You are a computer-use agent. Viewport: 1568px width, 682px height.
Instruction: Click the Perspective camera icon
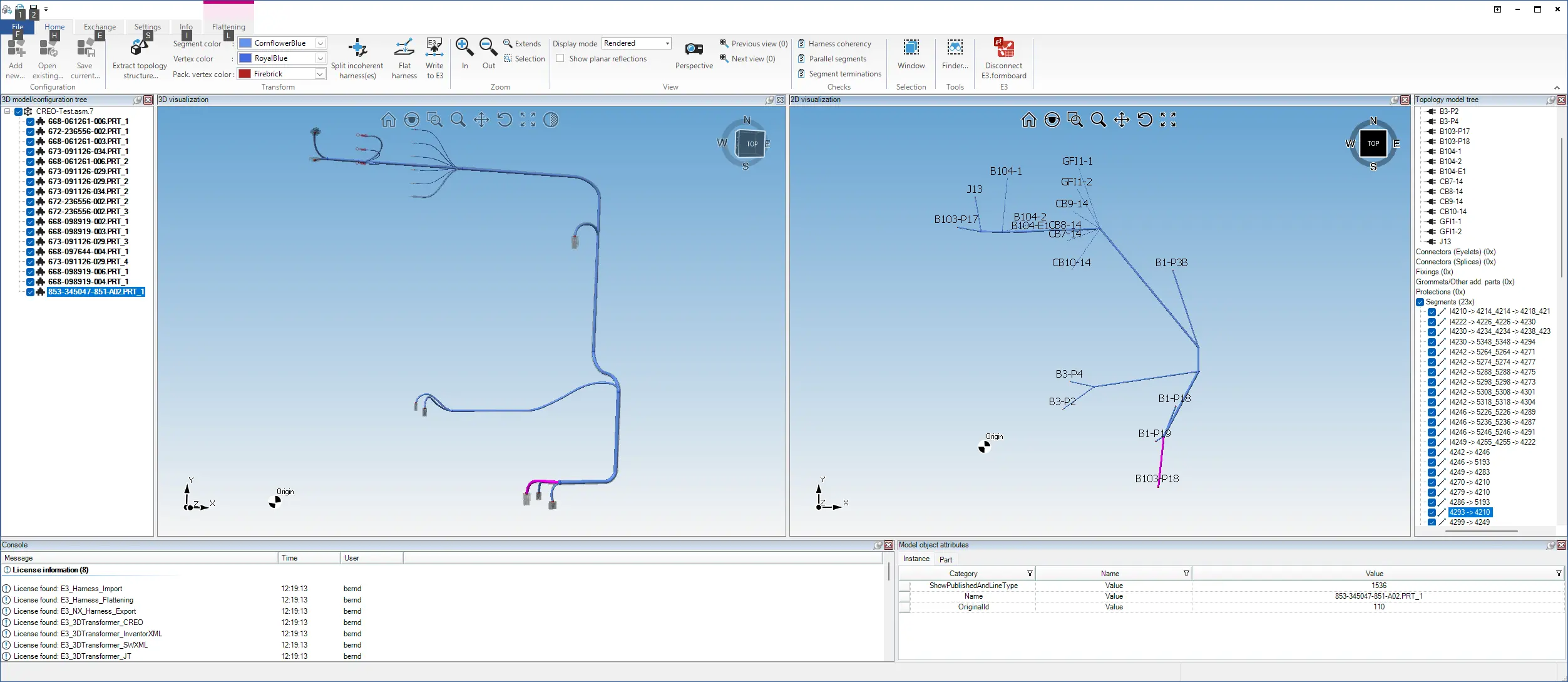point(694,49)
